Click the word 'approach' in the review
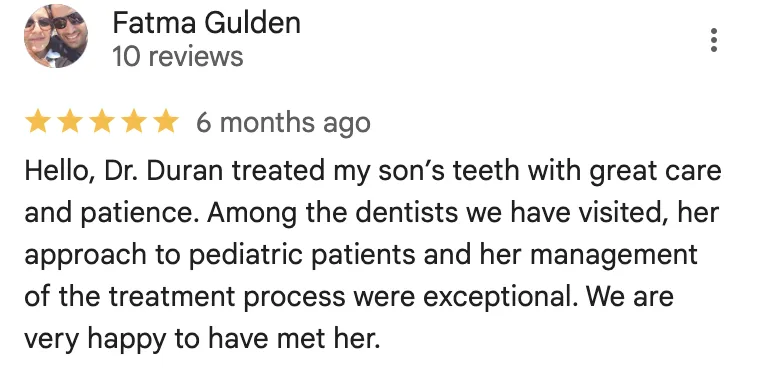 85,255
